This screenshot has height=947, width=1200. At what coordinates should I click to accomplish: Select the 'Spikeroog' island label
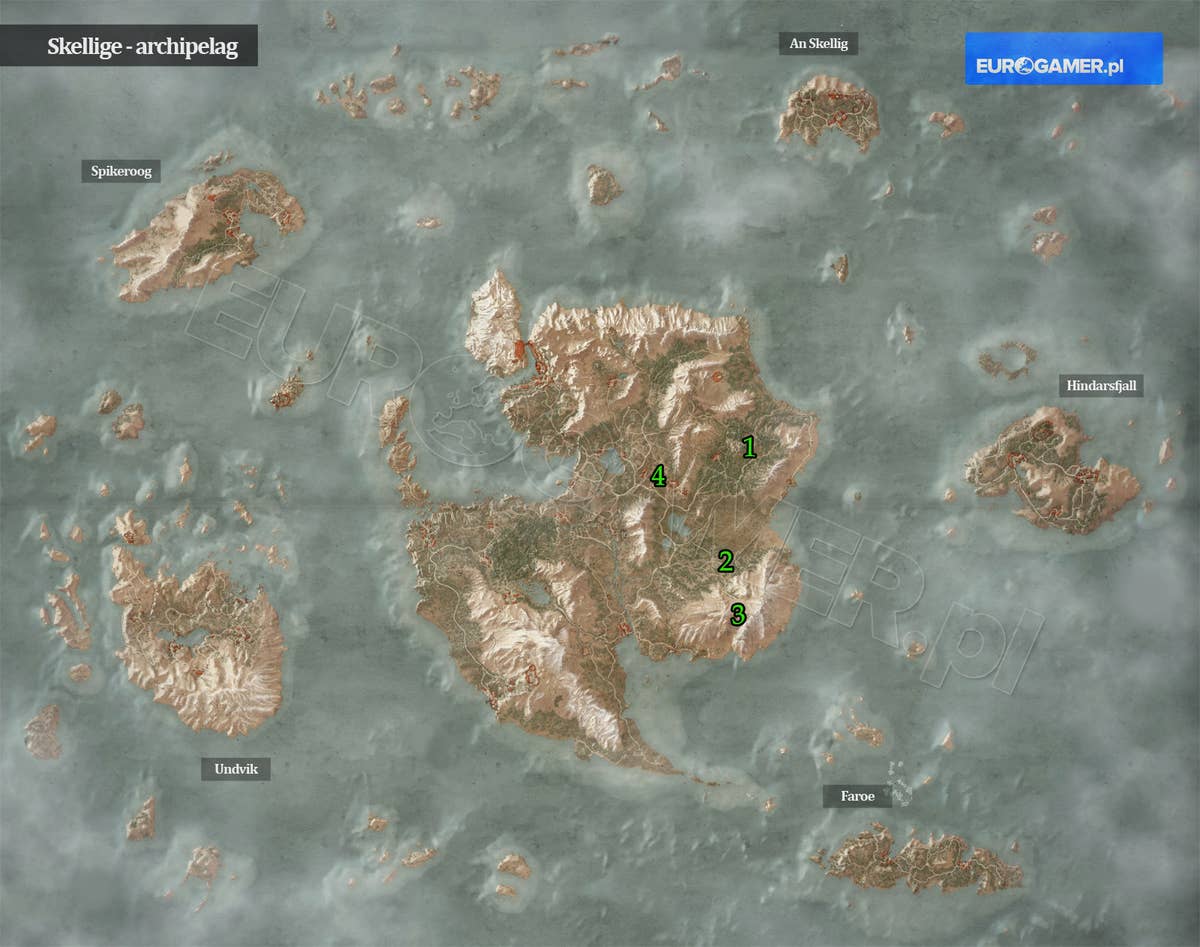[121, 172]
